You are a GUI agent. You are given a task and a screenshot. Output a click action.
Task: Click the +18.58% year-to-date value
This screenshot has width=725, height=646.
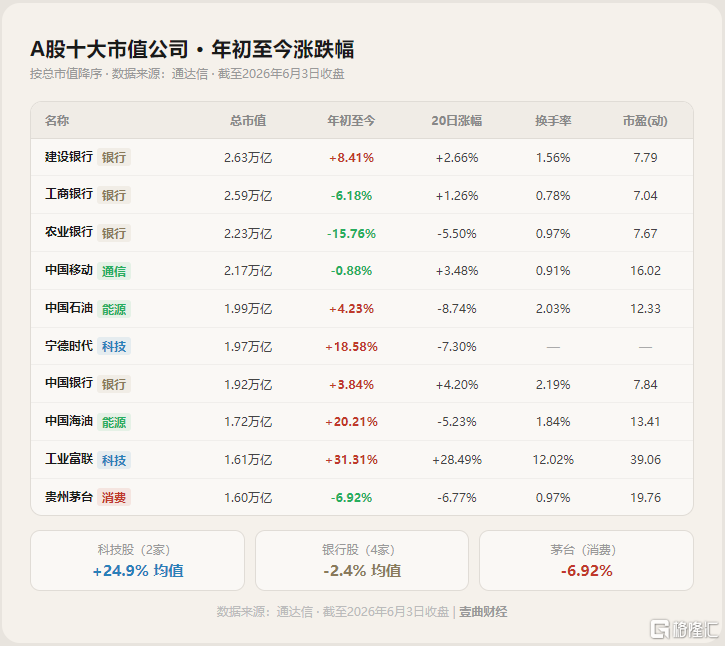351,346
